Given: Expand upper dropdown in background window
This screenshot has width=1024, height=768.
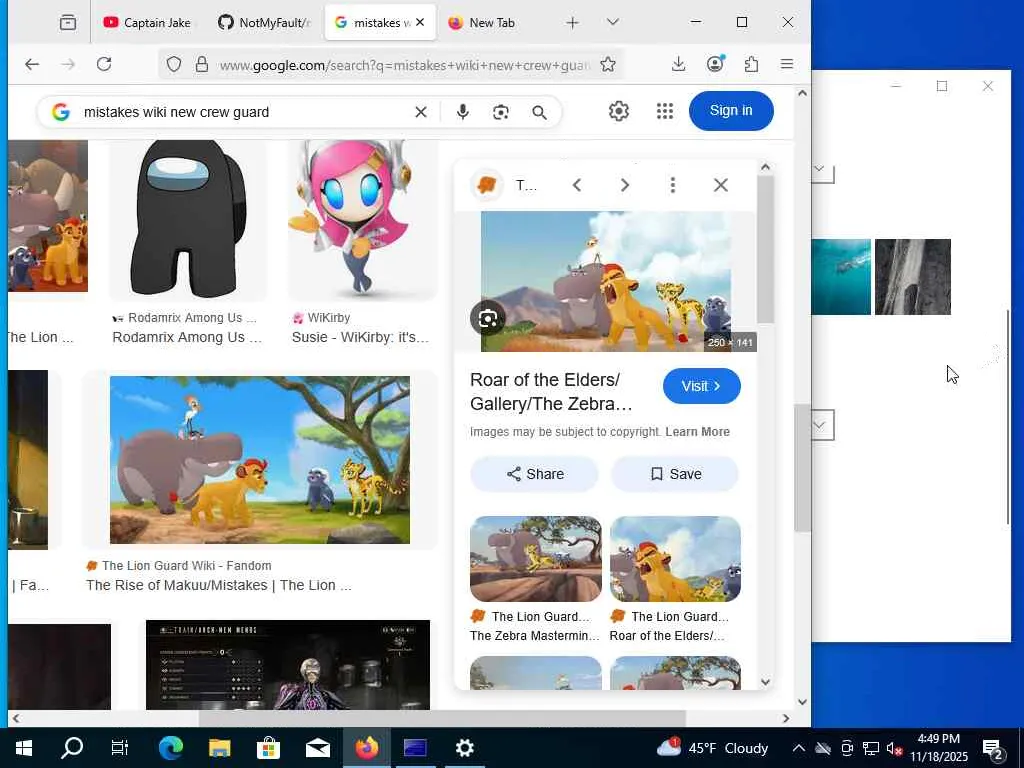Looking at the screenshot, I should 822,171.
